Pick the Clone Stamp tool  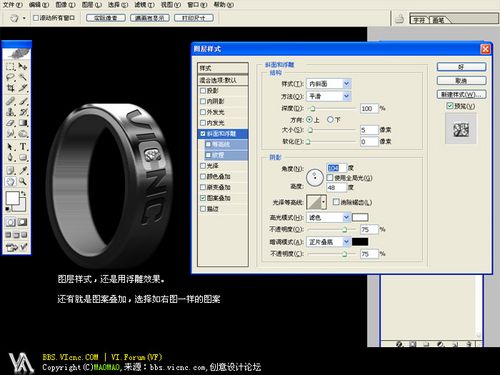click(11, 112)
